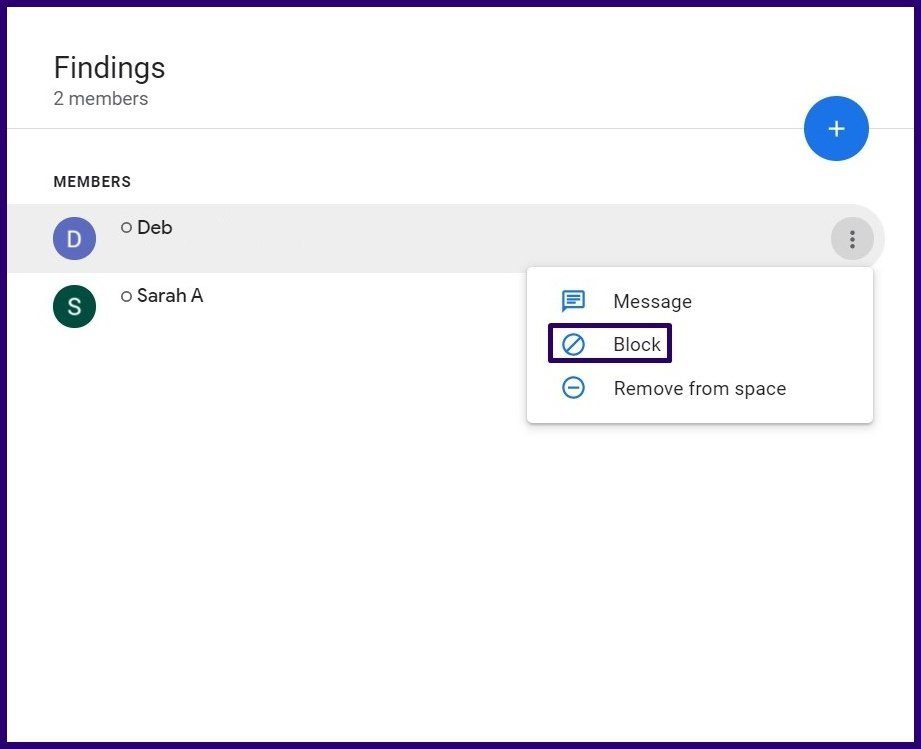Click the 2 members subtitle text
921x749 pixels.
pyautogui.click(x=100, y=99)
